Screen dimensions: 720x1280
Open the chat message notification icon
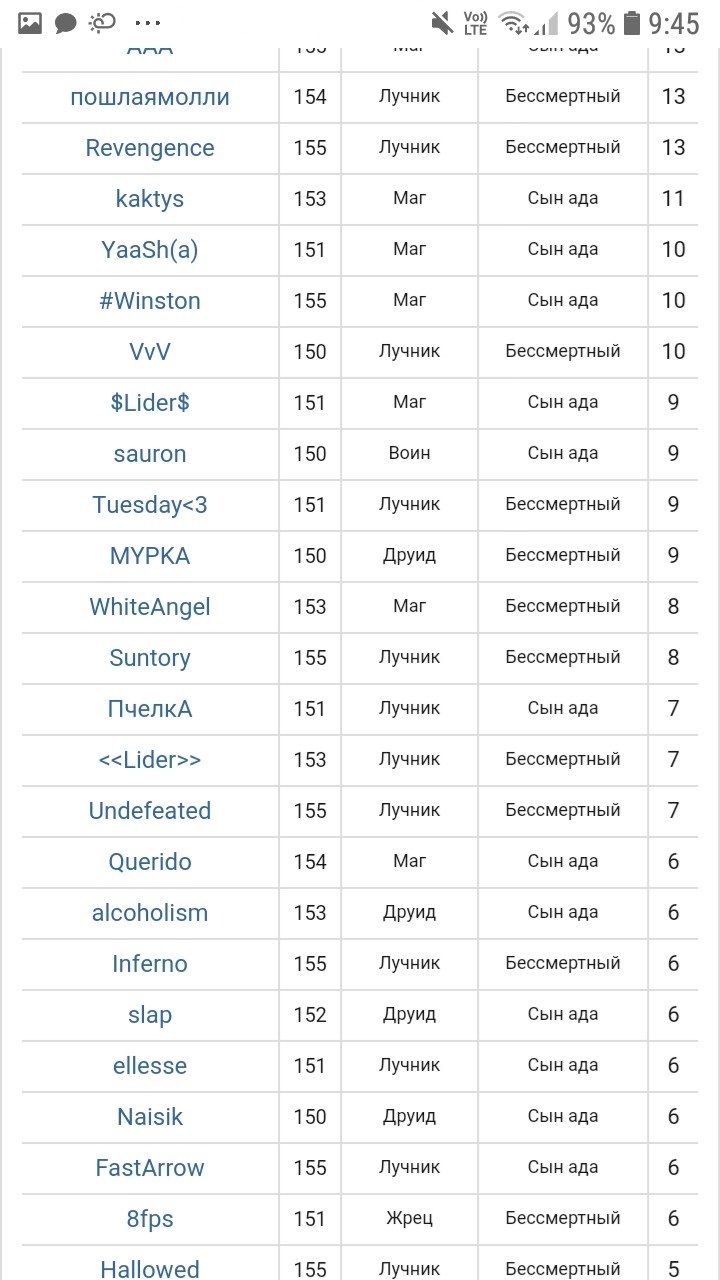(66, 23)
